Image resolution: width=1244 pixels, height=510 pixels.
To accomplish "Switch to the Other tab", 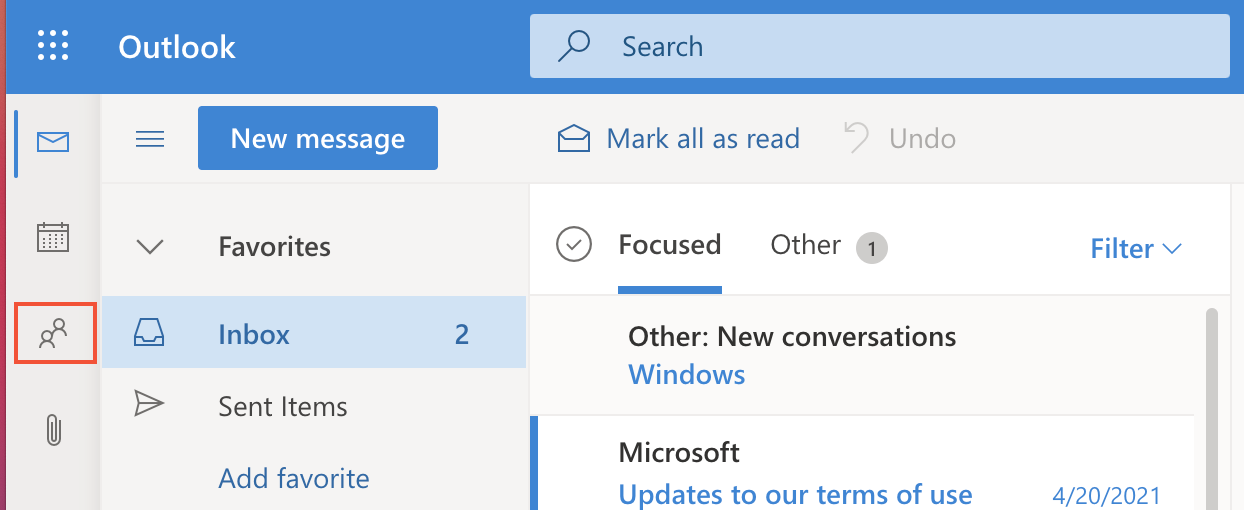I will click(x=806, y=245).
